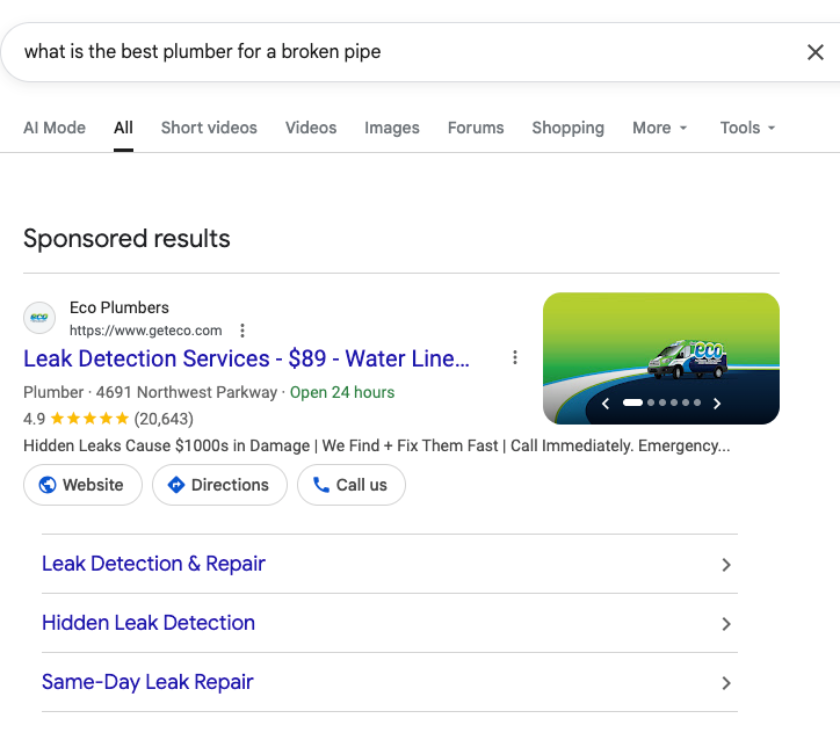Click the chevron on the Leak Detection & Repair row
Screen dimensions: 840x740
[x=726, y=565]
